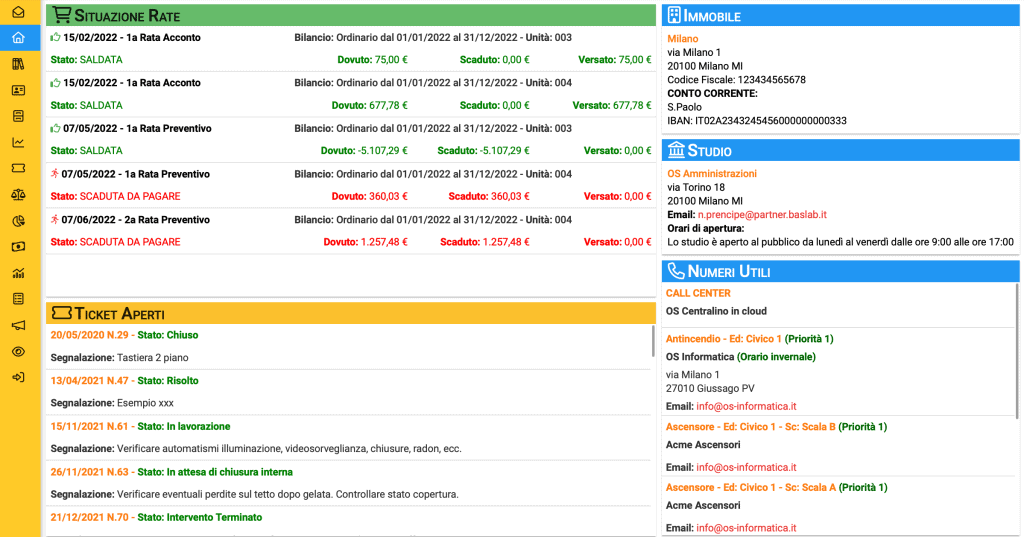Click 'Ascensore - Ed: Civico 1 - Sc: Scala A' entry
Image resolution: width=1024 pixels, height=537 pixels.
tap(750, 488)
